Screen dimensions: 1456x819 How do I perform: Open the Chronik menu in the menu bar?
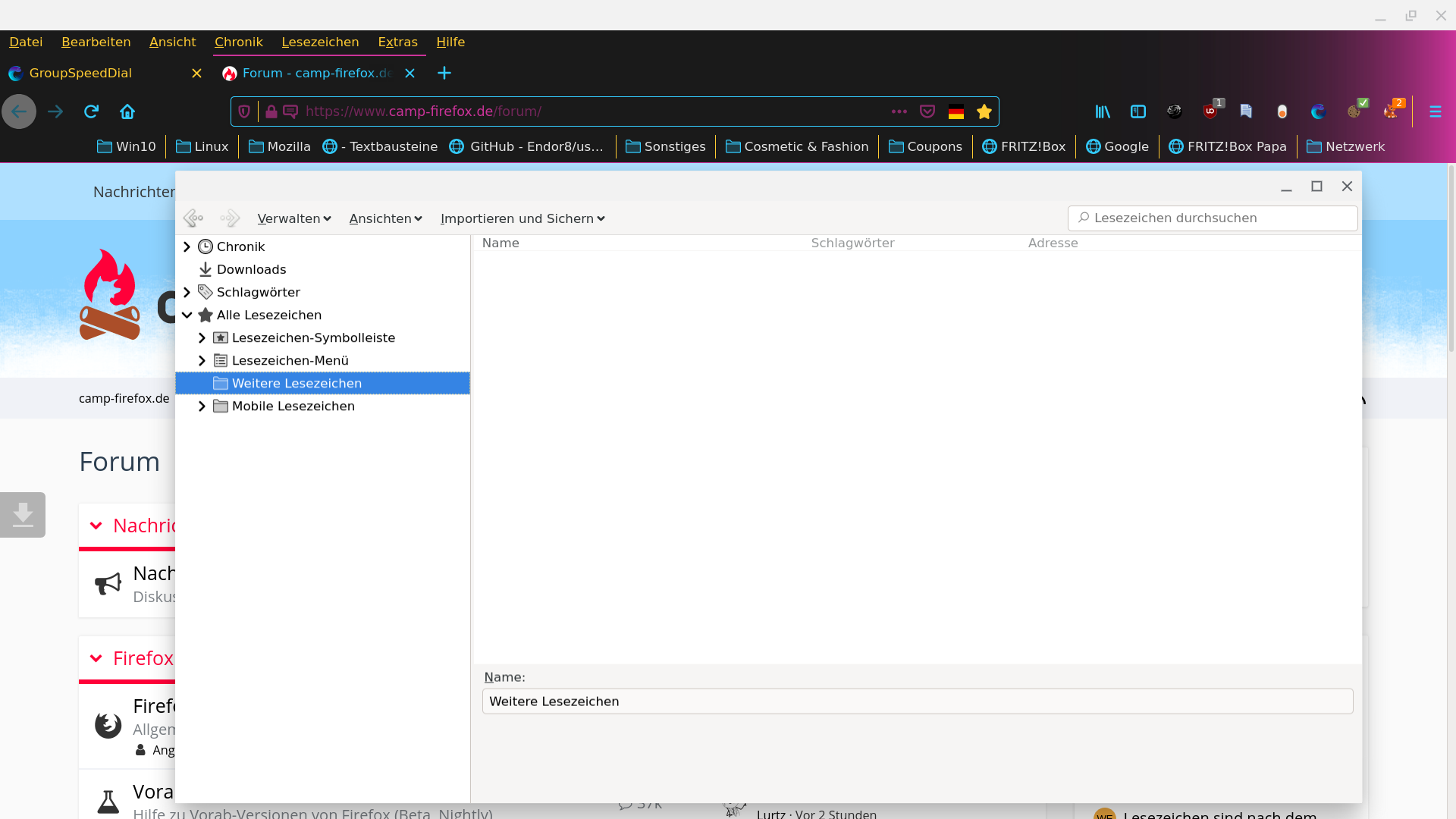point(238,42)
